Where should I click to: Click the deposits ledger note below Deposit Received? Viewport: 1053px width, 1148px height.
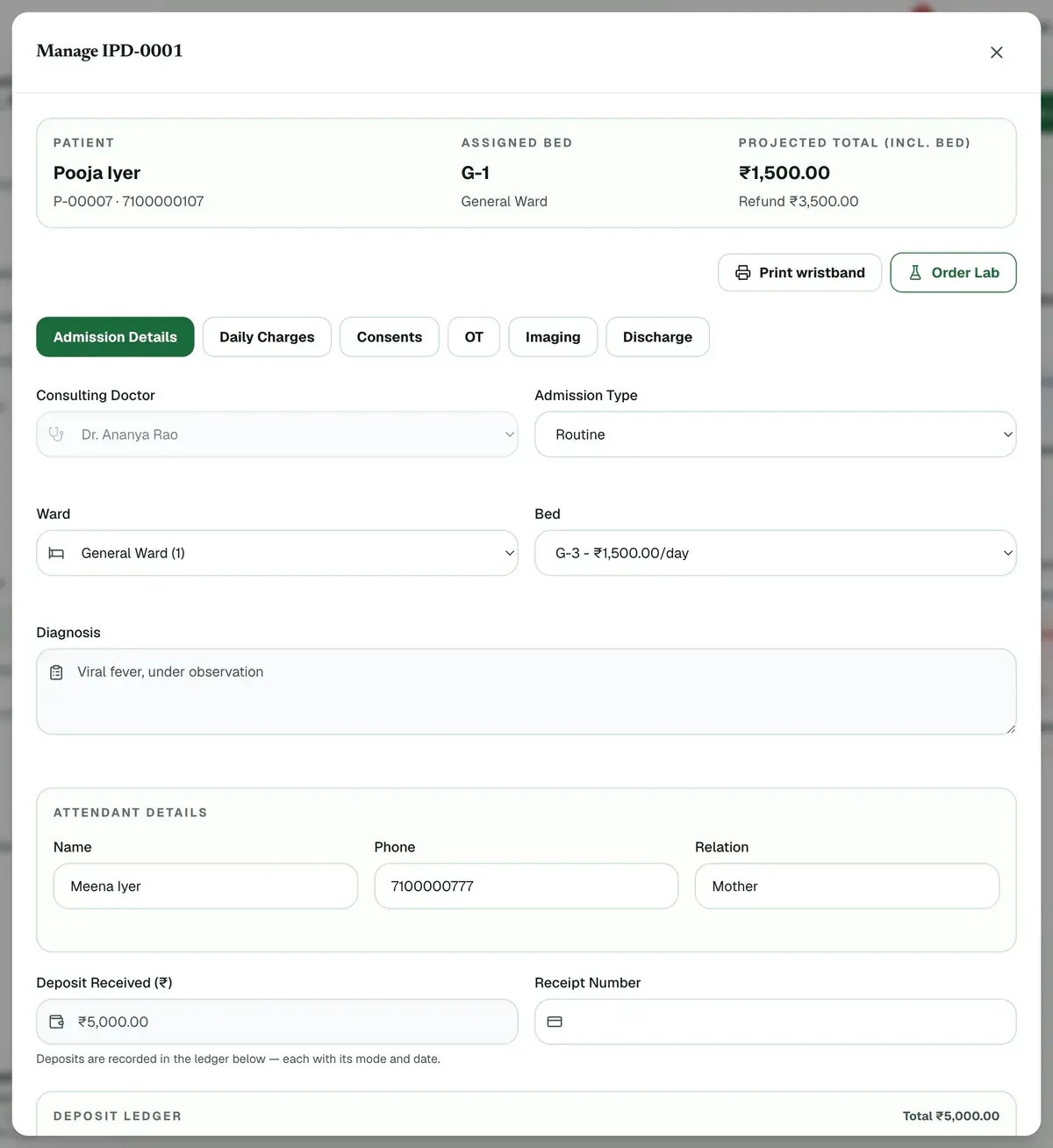pos(239,1059)
